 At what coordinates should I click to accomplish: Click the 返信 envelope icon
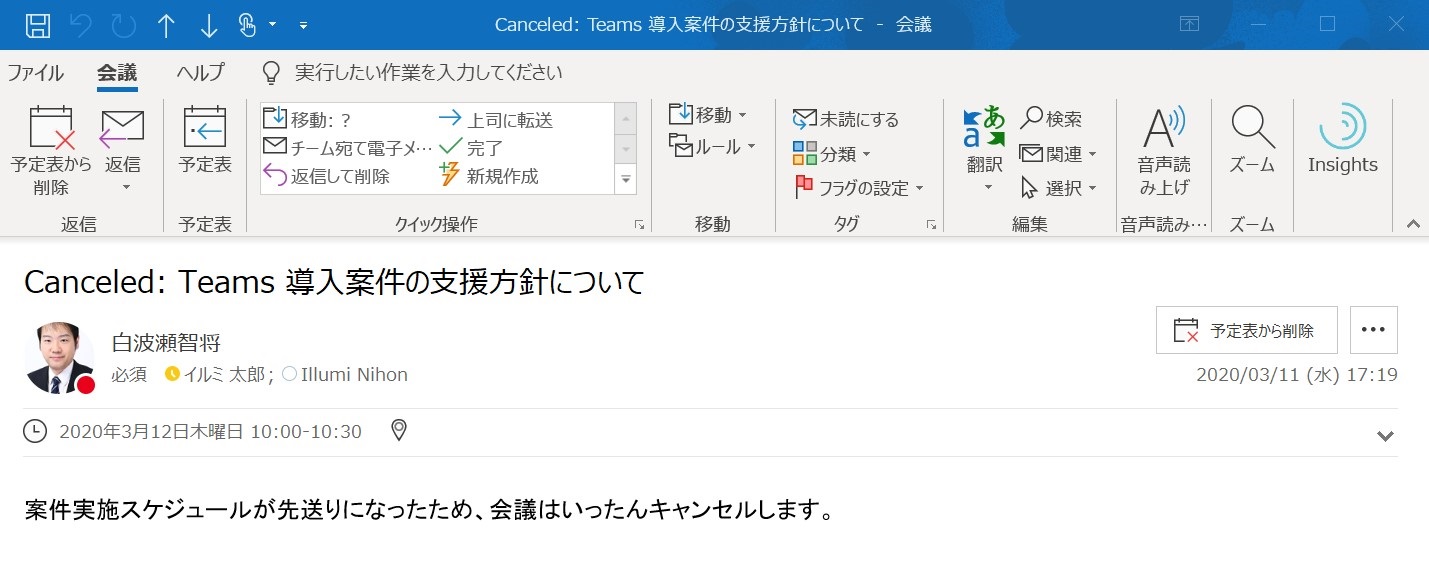(123, 128)
